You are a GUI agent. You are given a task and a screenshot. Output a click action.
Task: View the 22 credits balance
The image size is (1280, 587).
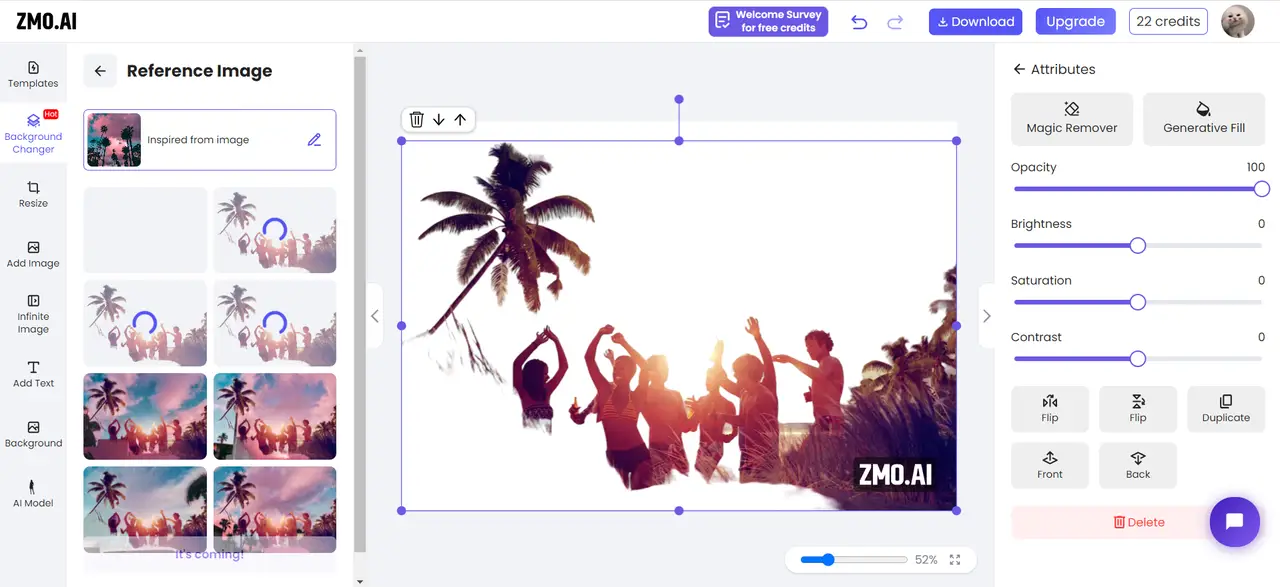pyautogui.click(x=1168, y=21)
